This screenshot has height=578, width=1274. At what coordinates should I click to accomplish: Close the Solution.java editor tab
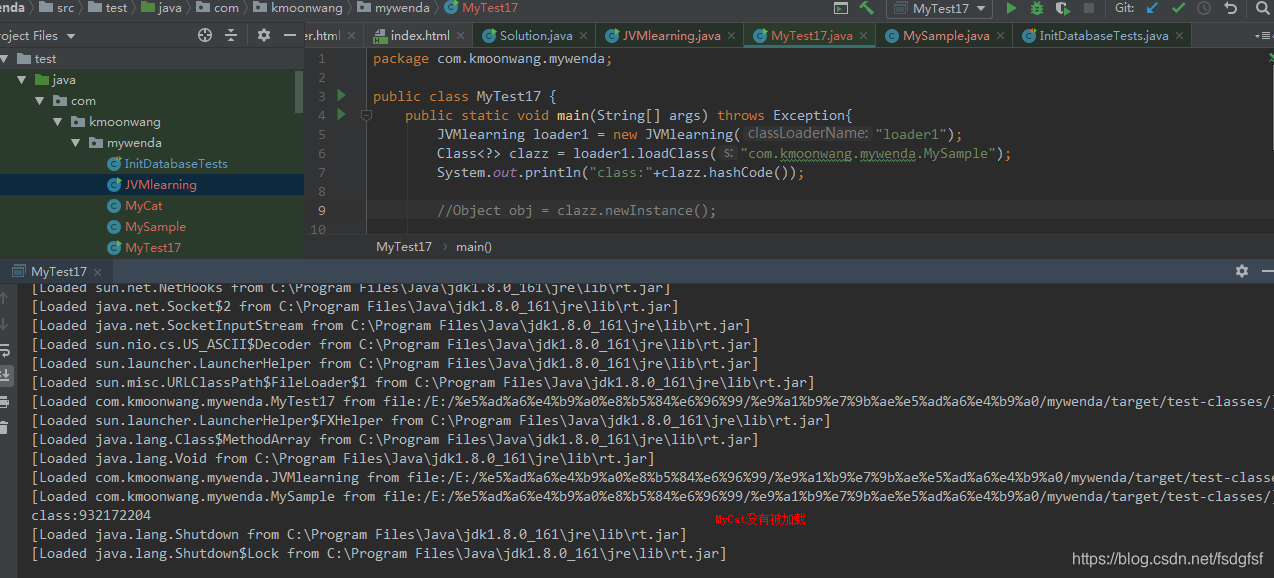585,36
